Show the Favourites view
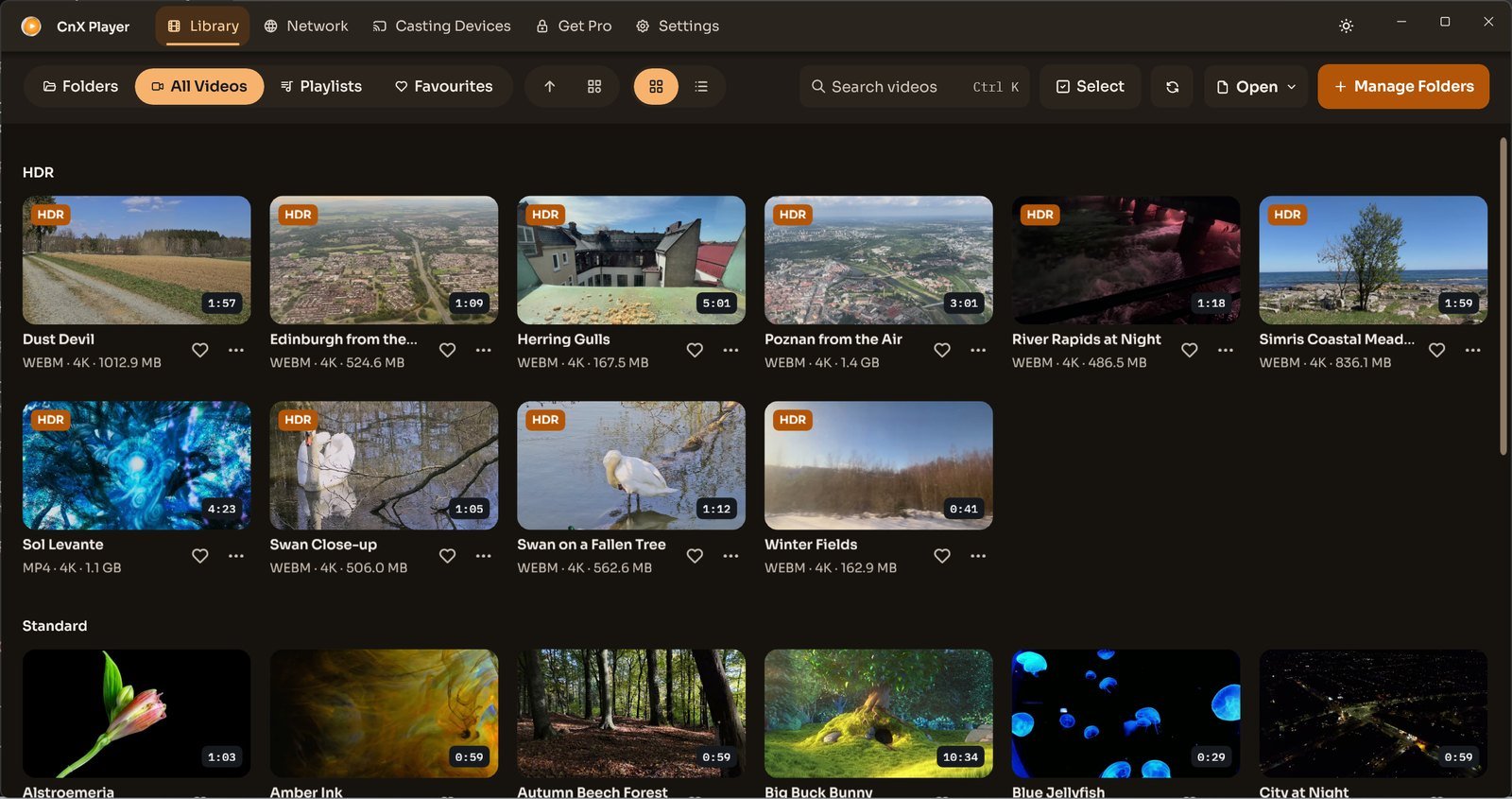This screenshot has height=799, width=1512. (444, 87)
